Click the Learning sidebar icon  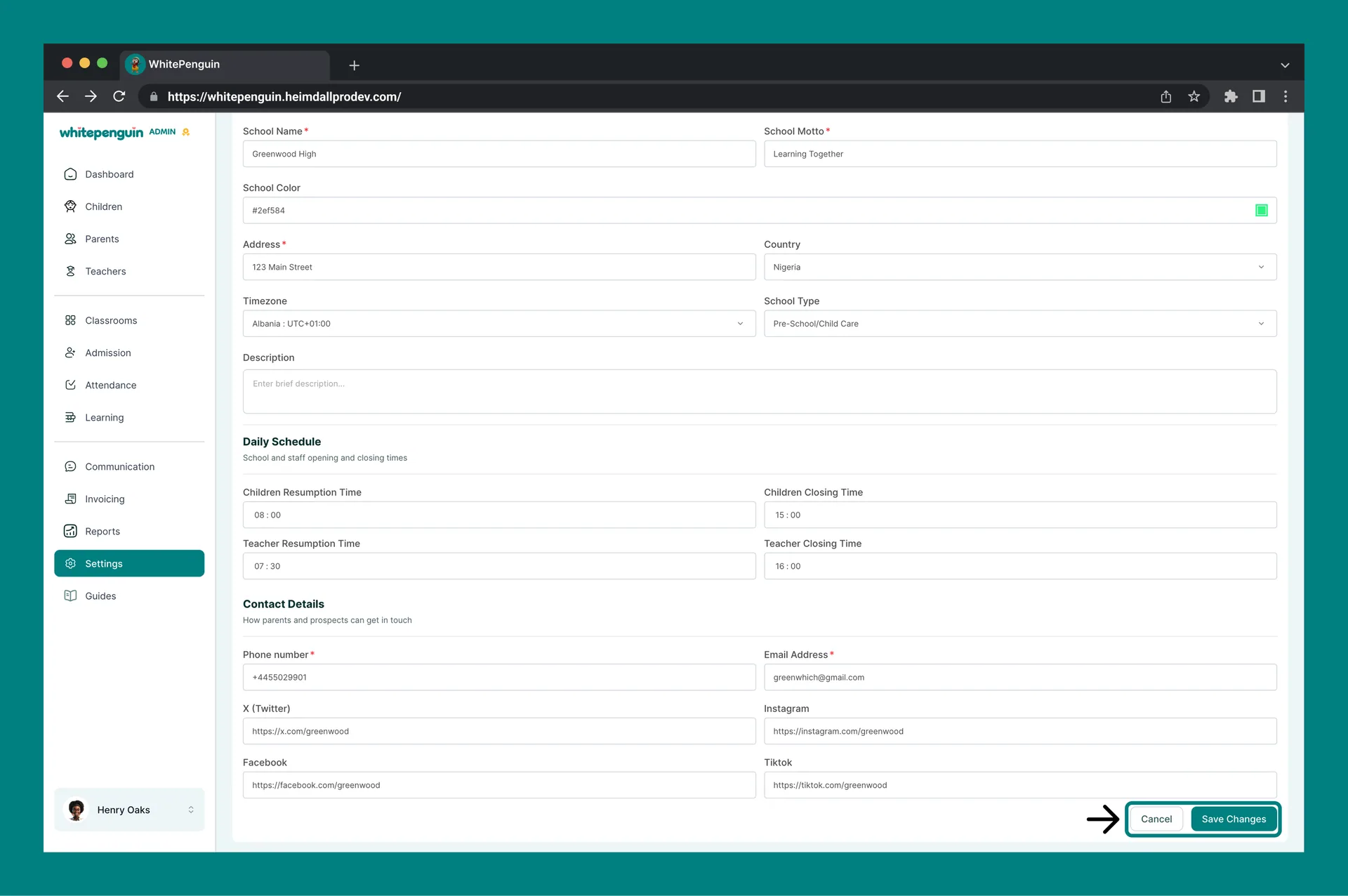coord(70,417)
